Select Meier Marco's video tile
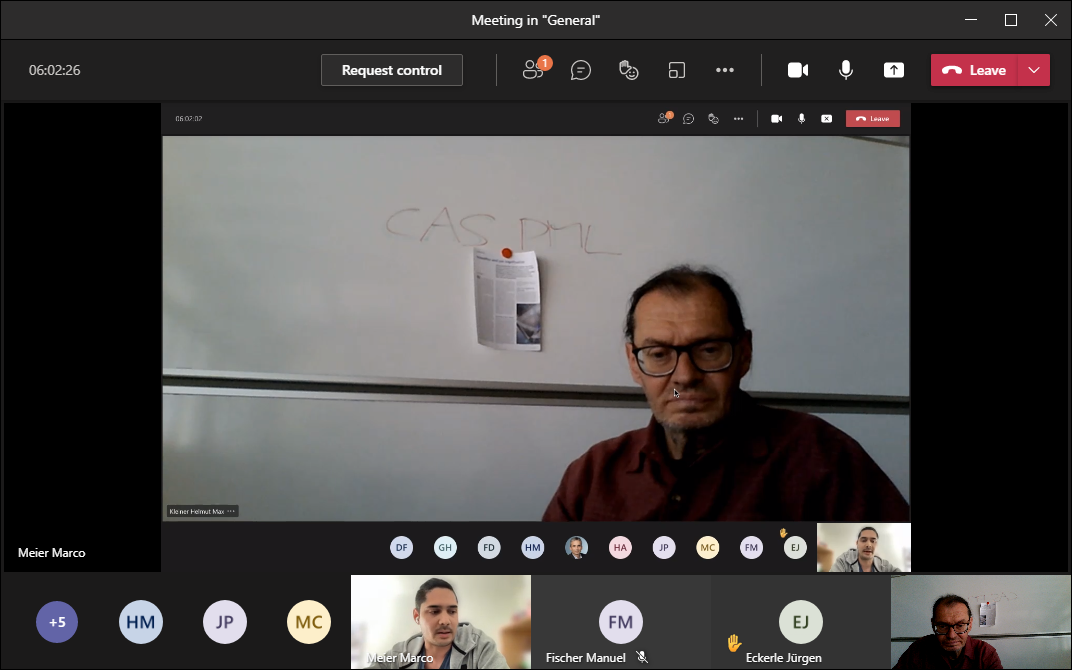The height and width of the screenshot is (670, 1072). coord(441,620)
